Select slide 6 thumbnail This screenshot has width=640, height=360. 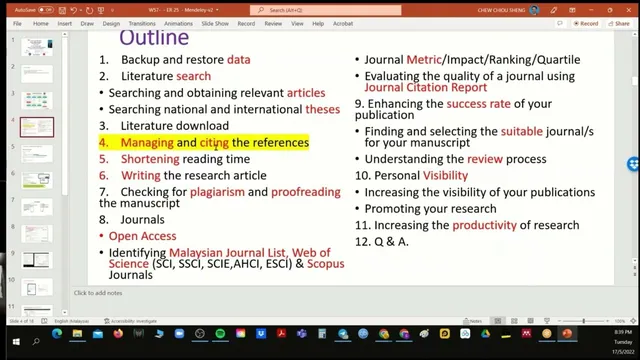coord(37,180)
